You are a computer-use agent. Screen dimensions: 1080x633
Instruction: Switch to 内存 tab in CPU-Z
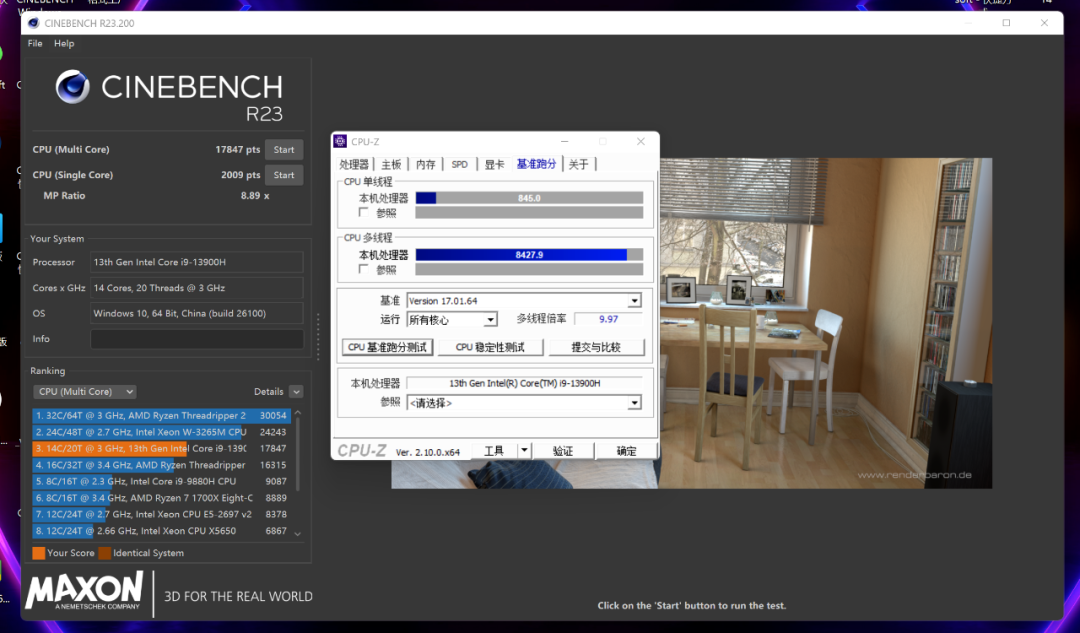click(426, 164)
